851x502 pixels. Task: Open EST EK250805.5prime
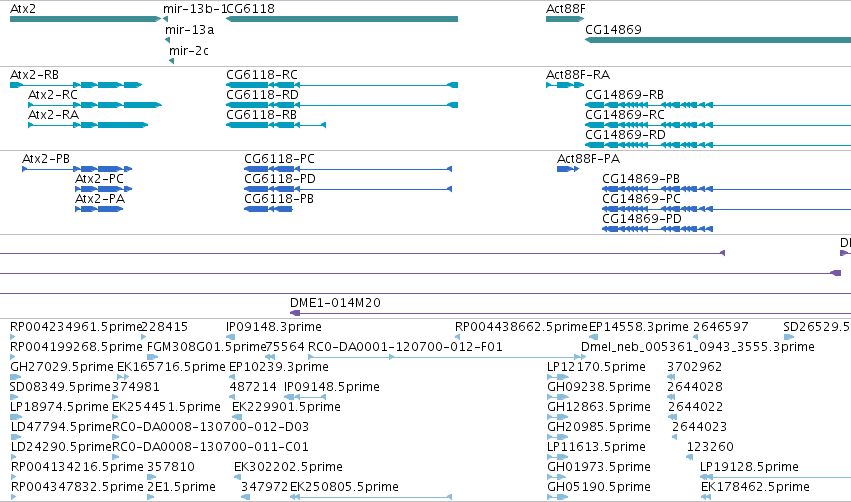click(x=344, y=487)
